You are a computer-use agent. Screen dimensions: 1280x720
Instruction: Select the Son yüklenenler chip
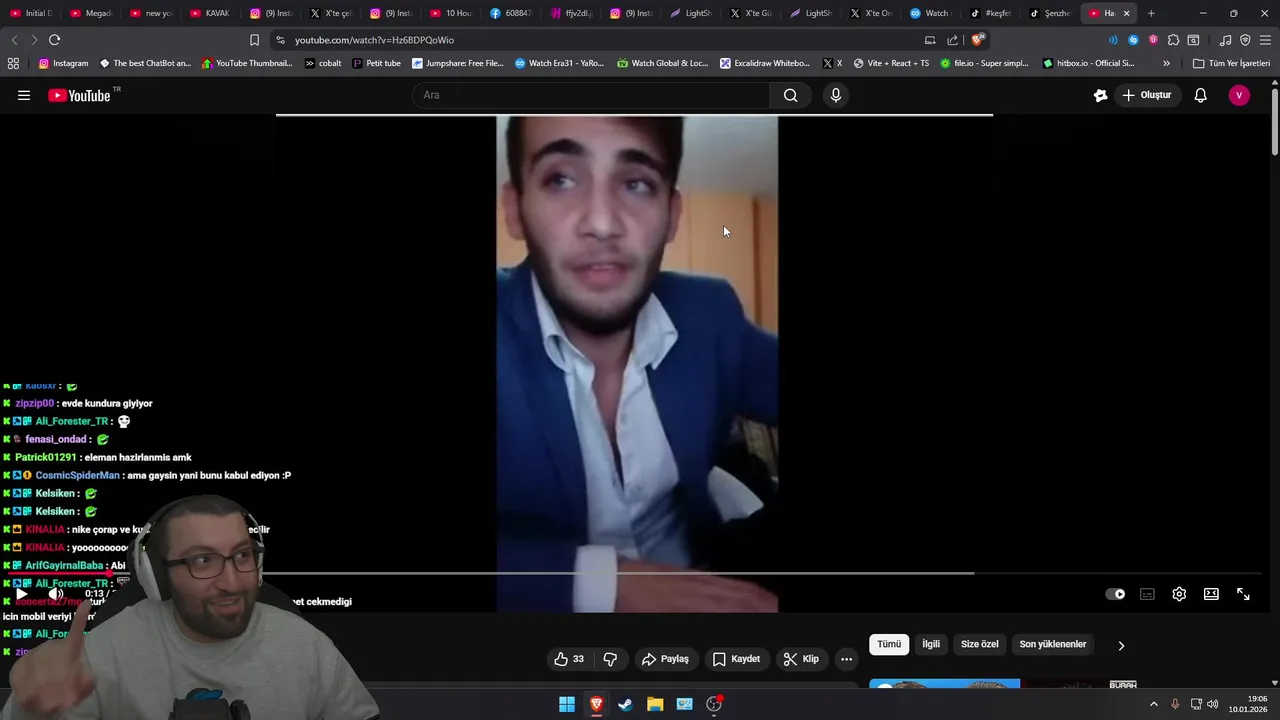(1053, 644)
